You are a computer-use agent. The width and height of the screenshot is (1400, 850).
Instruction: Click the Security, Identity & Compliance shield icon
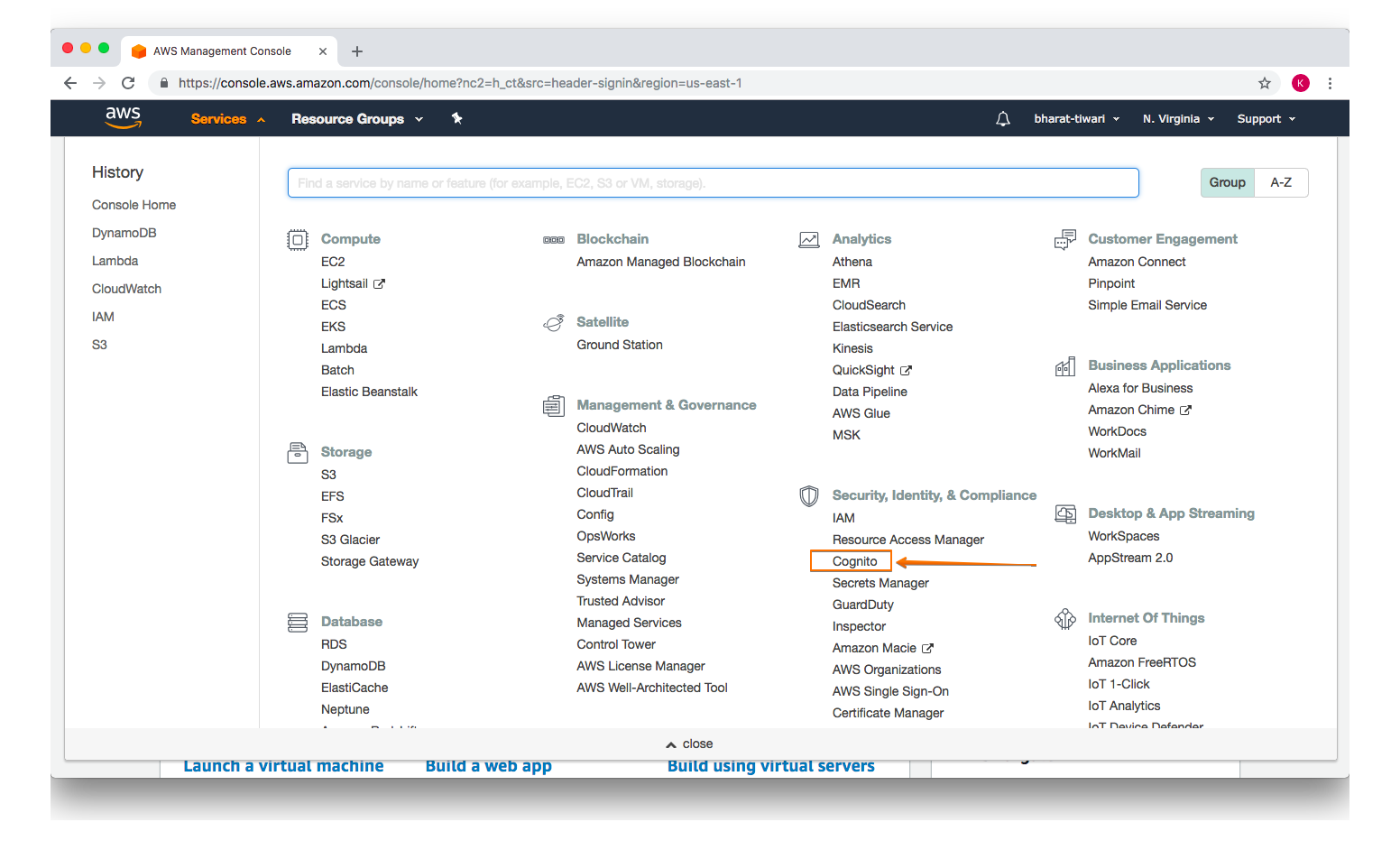pyautogui.click(x=808, y=495)
